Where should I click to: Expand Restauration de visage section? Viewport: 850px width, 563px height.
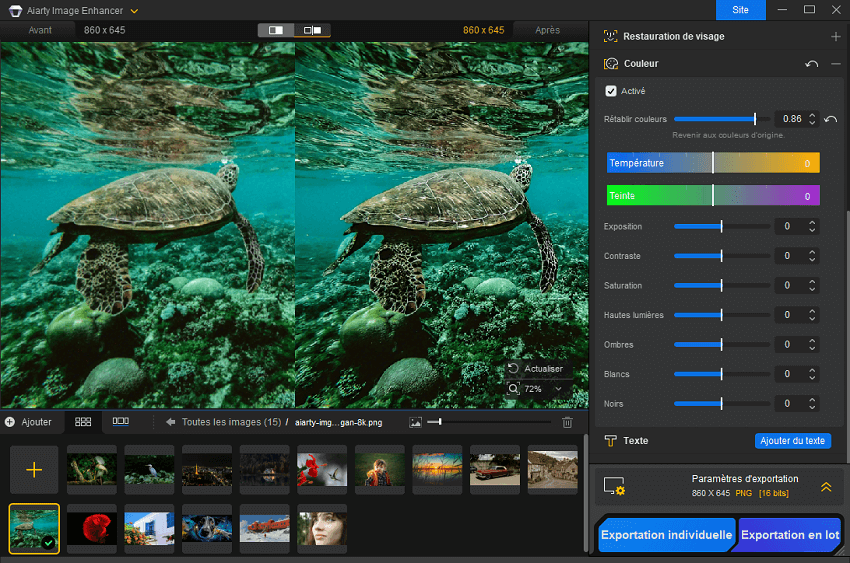(x=835, y=37)
